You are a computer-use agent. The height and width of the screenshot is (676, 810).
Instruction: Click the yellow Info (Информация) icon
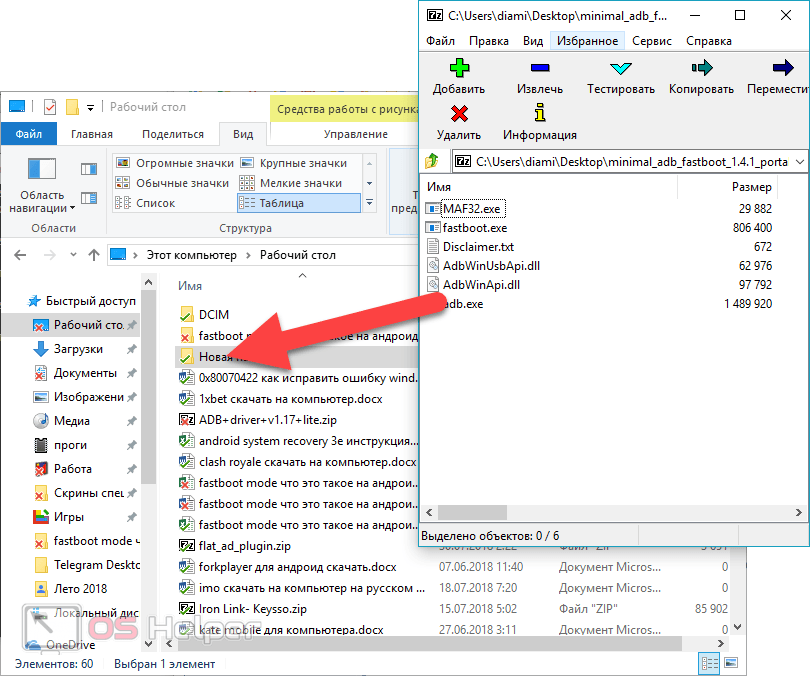point(540,113)
